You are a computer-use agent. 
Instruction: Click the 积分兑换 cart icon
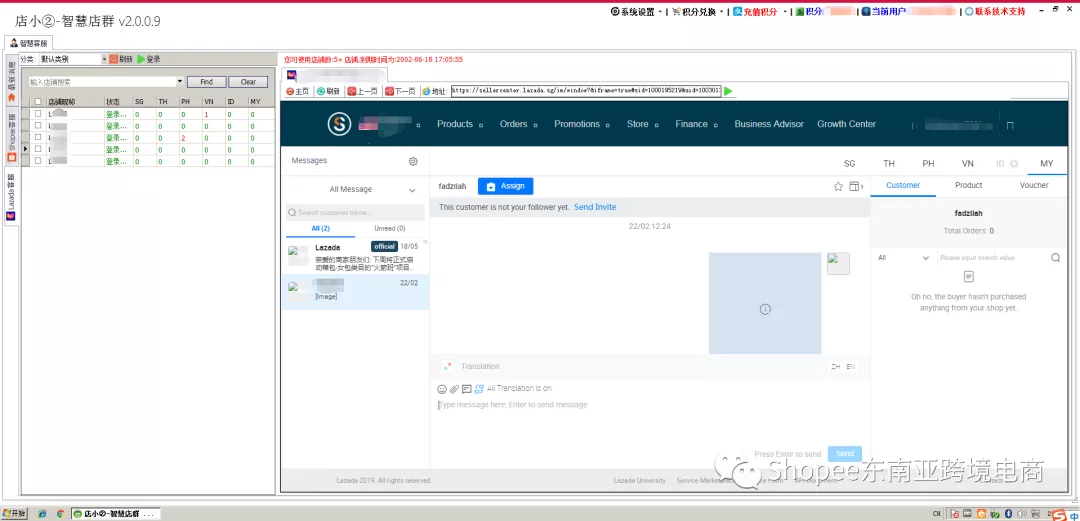pos(676,12)
